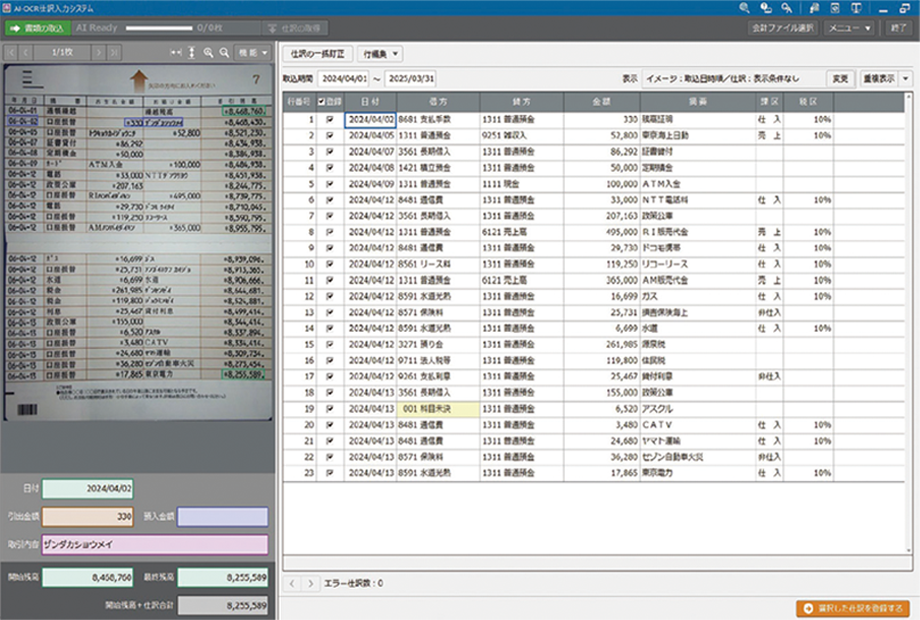Click the green 日付 field showing 2024/04/02
The image size is (920, 620).
pos(88,489)
